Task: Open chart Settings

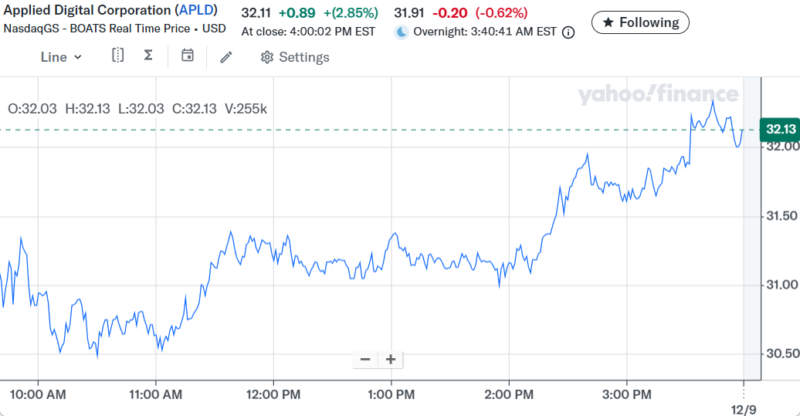Action: (294, 57)
